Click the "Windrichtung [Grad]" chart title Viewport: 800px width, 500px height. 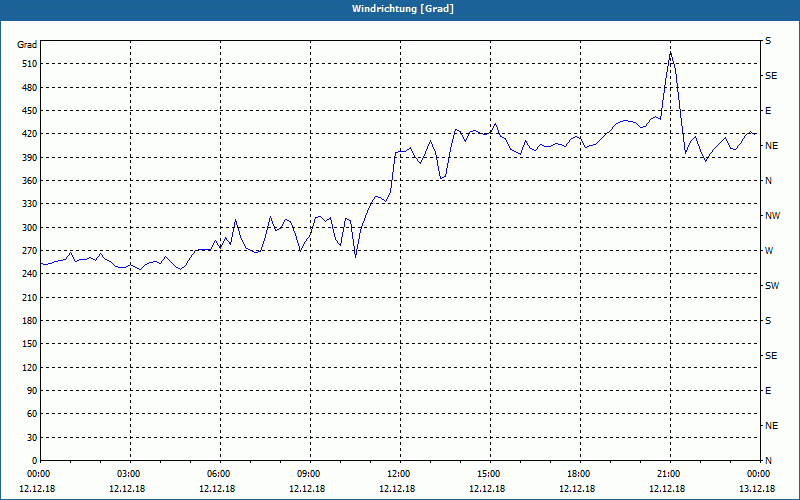coord(403,9)
